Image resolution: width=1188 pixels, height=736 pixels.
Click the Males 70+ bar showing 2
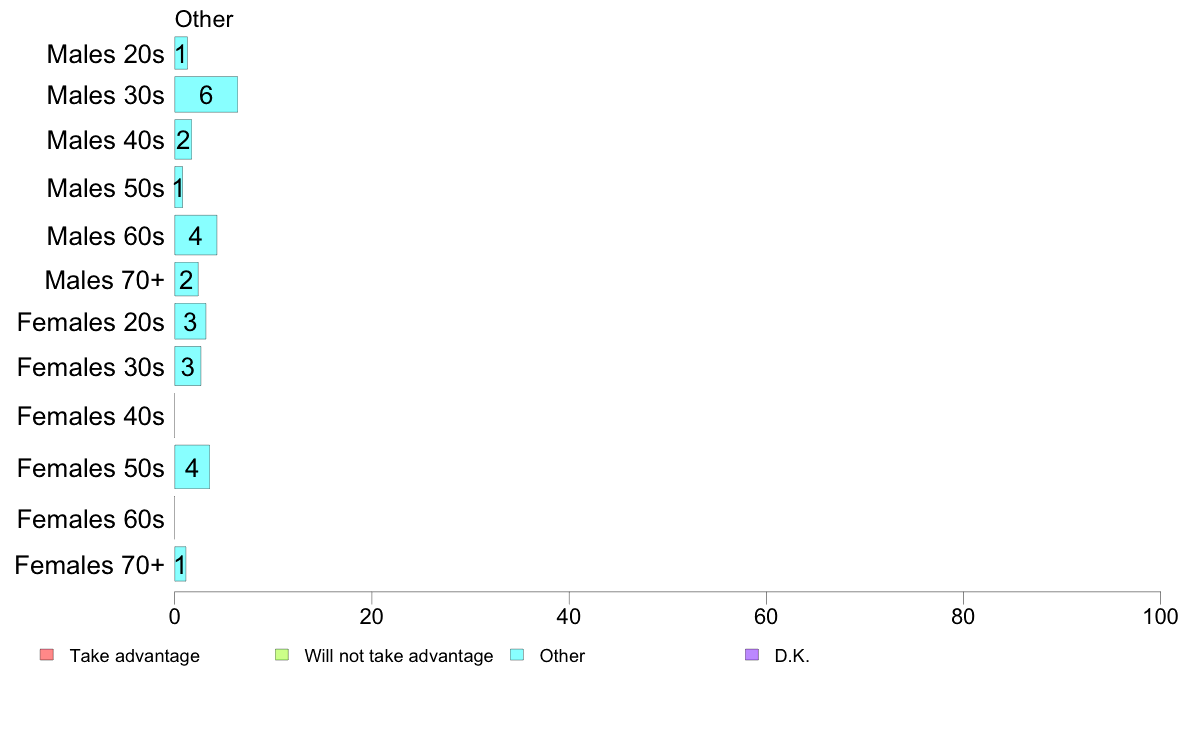coord(186,280)
